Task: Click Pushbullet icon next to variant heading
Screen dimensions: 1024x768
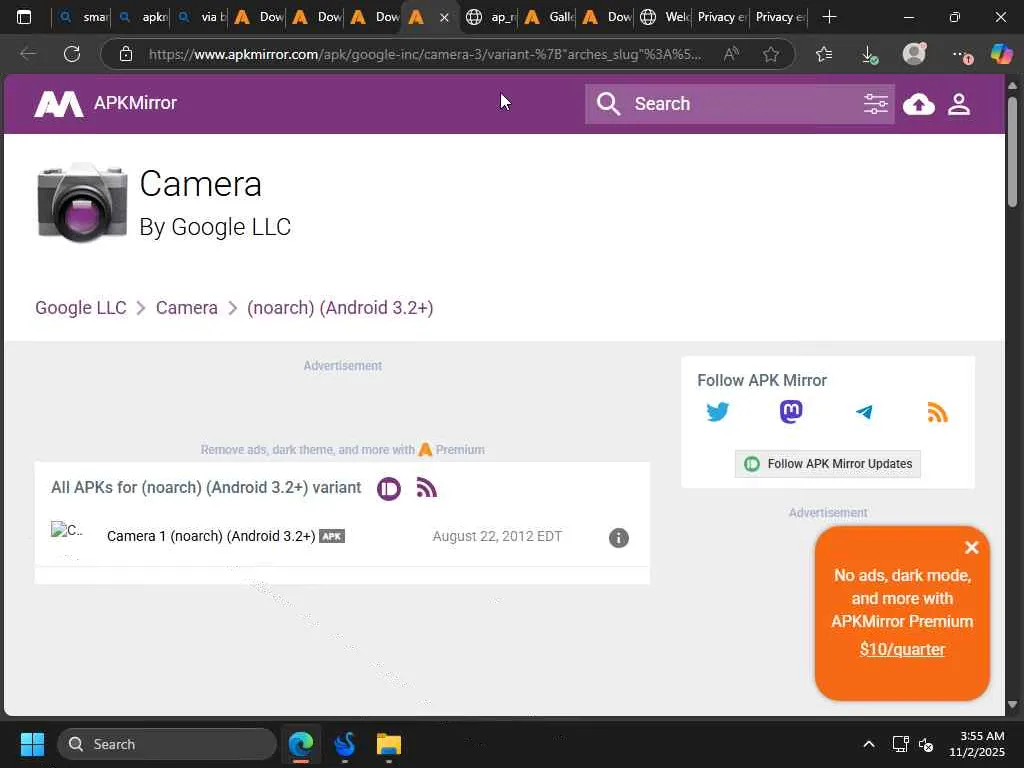Action: coord(389,488)
